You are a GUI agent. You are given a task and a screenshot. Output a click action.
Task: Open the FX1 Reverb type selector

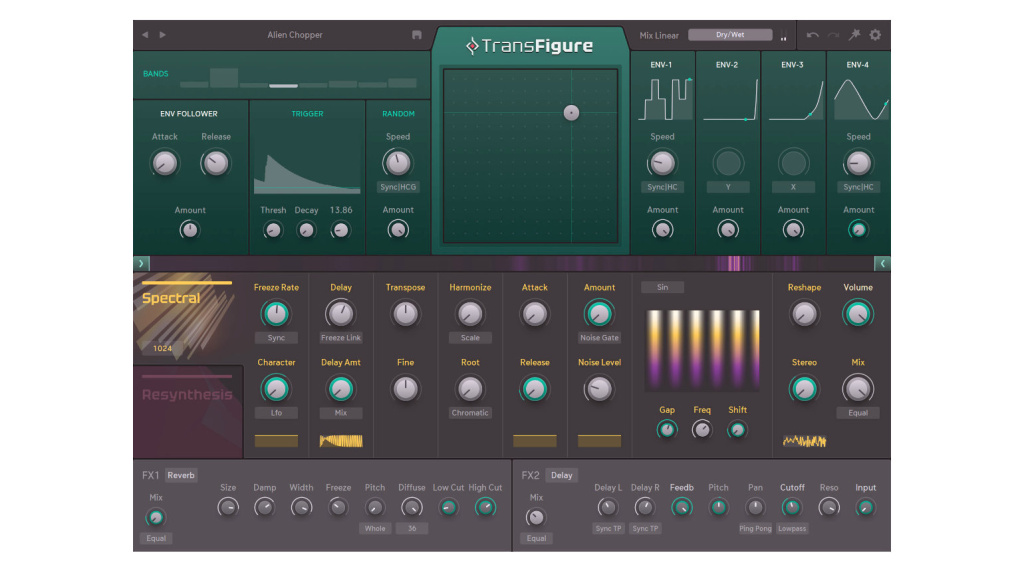point(181,476)
